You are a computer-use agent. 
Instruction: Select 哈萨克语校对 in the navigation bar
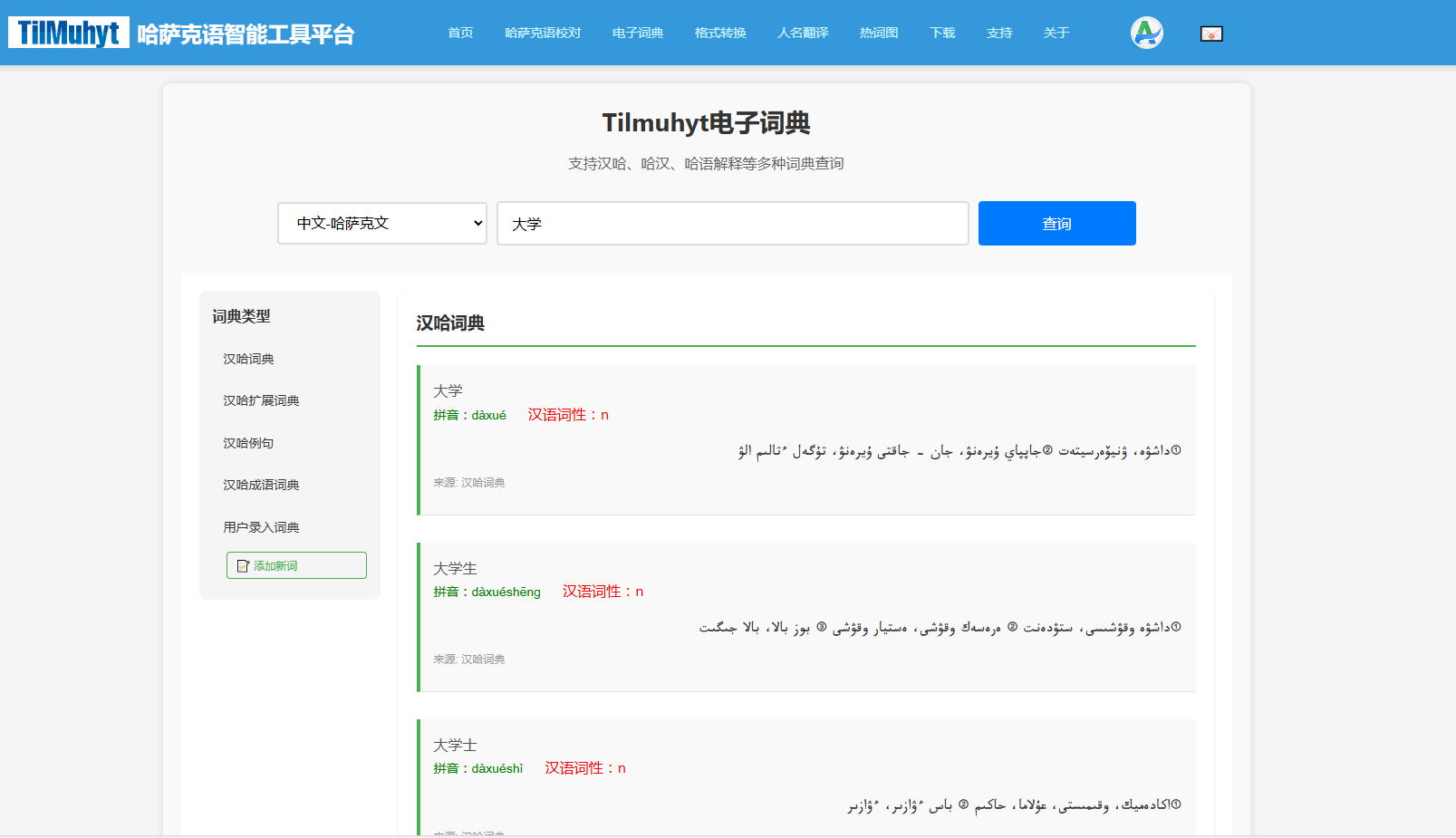tap(542, 33)
